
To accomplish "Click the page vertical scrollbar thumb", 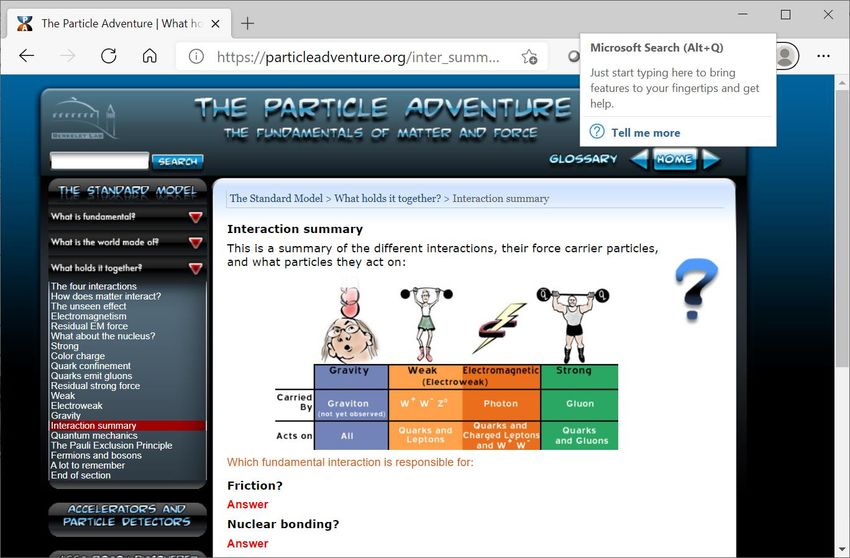I will pos(842,230).
